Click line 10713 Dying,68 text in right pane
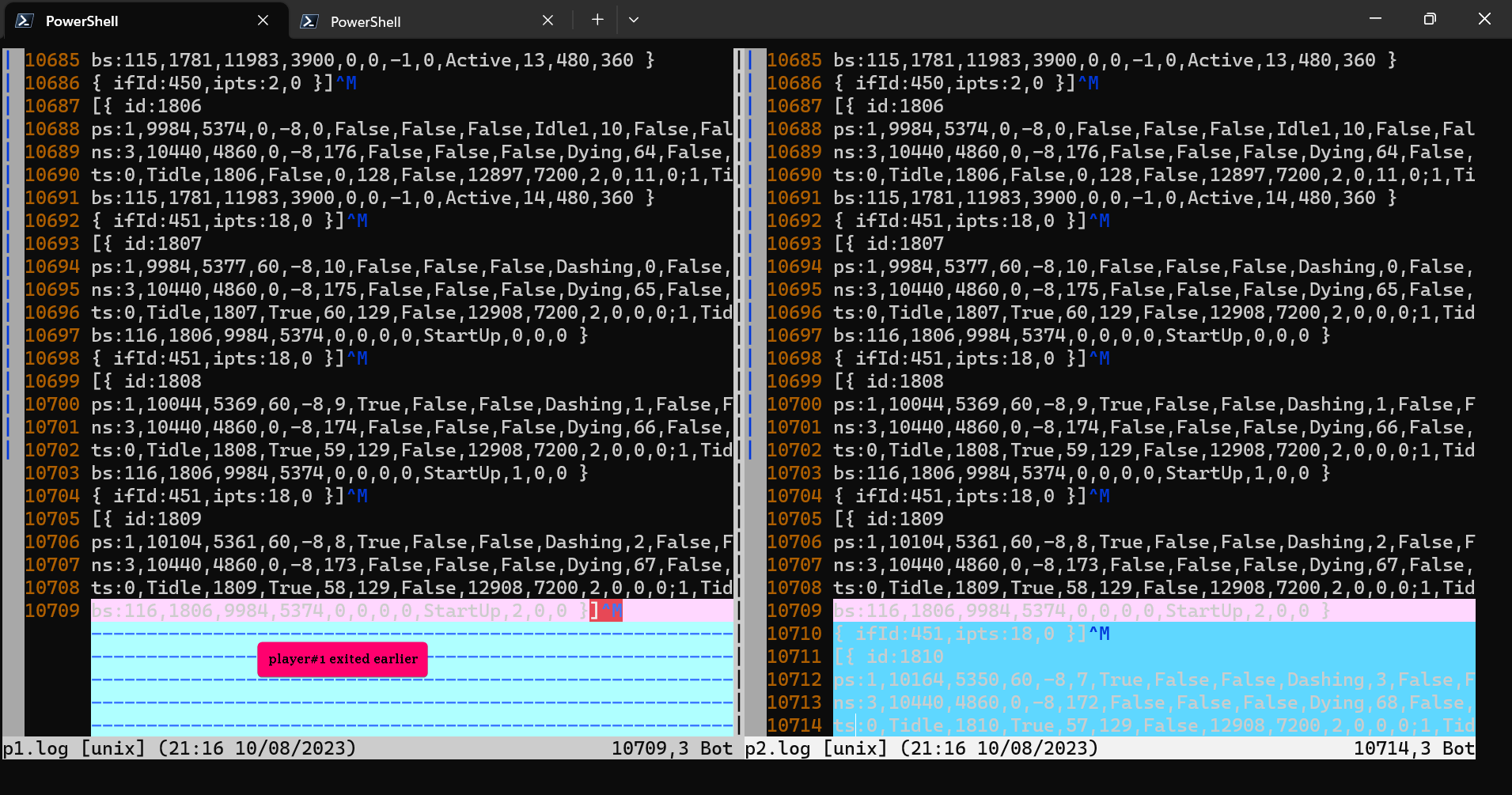This screenshot has width=1512, height=795. 1154,702
